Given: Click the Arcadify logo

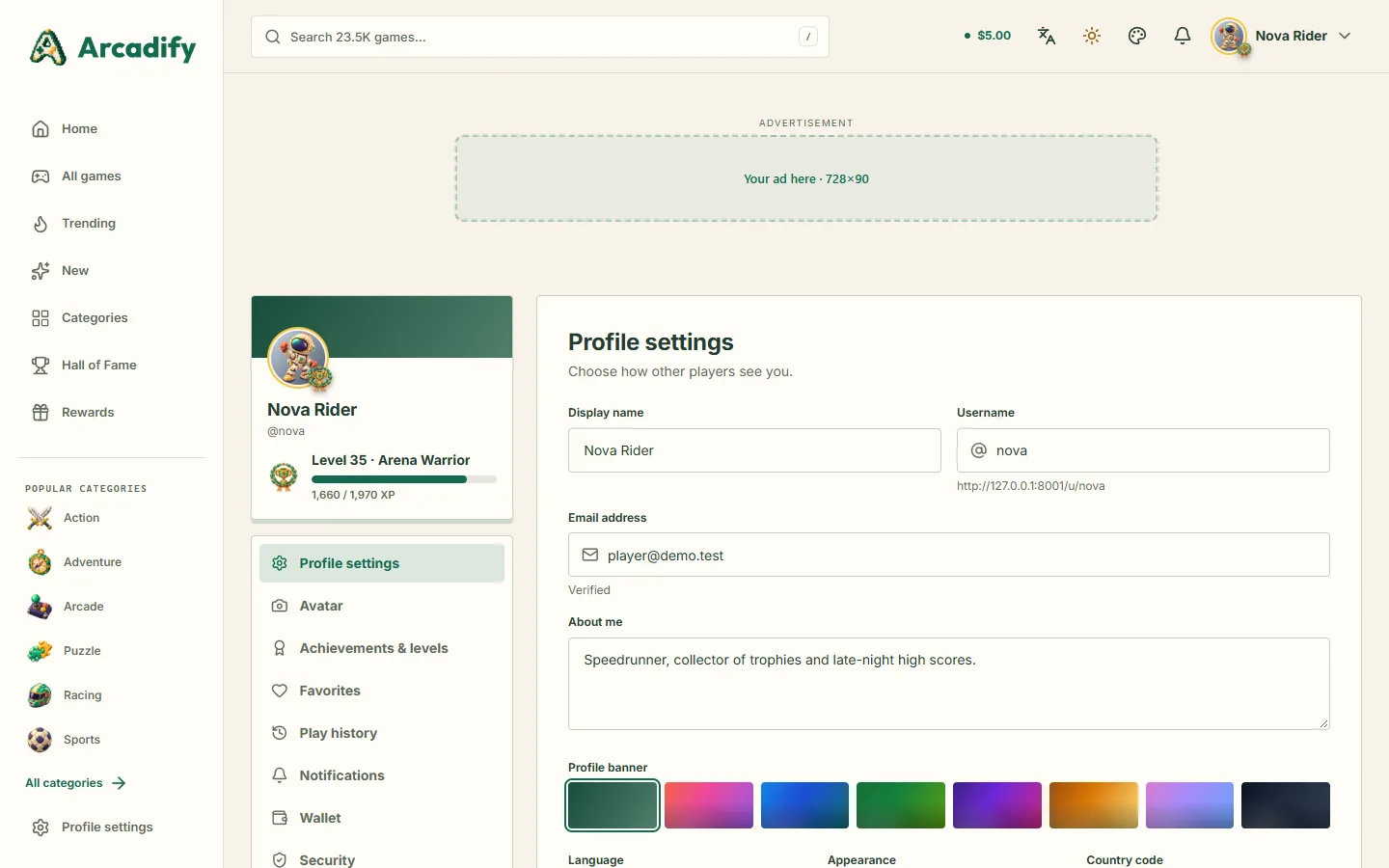Looking at the screenshot, I should point(113,47).
